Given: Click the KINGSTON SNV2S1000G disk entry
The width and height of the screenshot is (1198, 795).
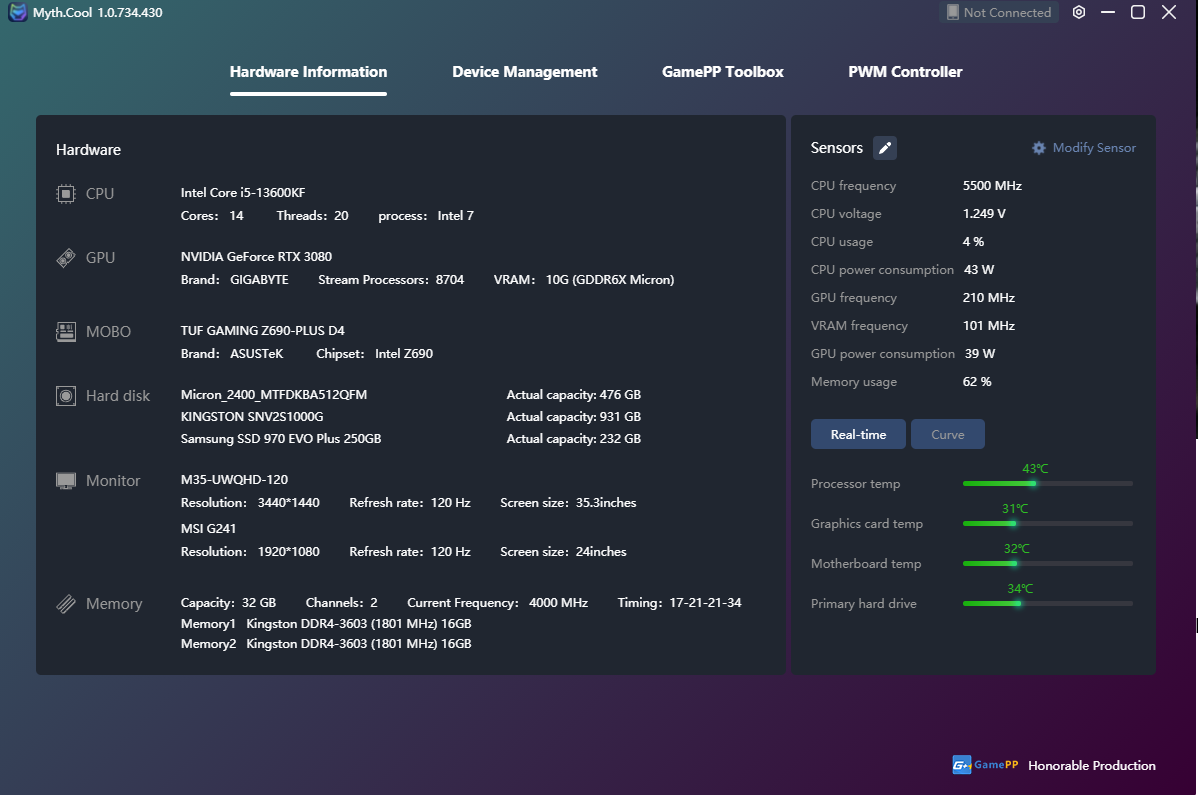Looking at the screenshot, I should 252,417.
